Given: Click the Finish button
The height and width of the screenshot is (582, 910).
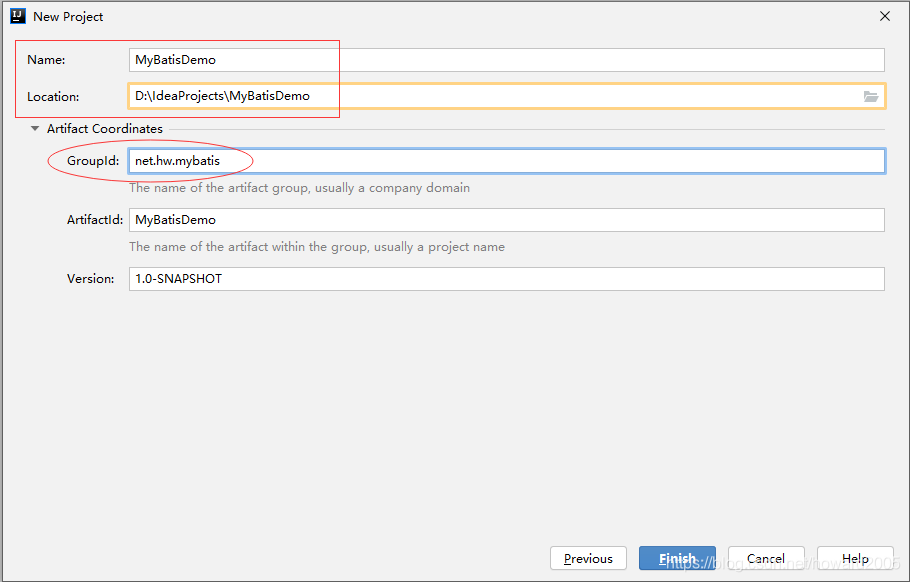Looking at the screenshot, I should coord(677,558).
